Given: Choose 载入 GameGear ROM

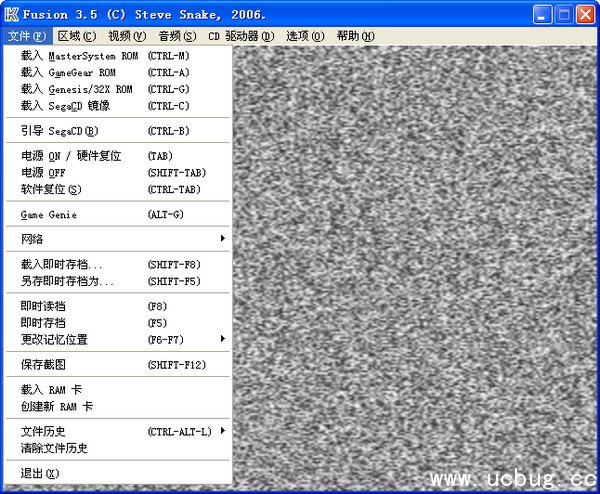Looking at the screenshot, I should (118, 72).
